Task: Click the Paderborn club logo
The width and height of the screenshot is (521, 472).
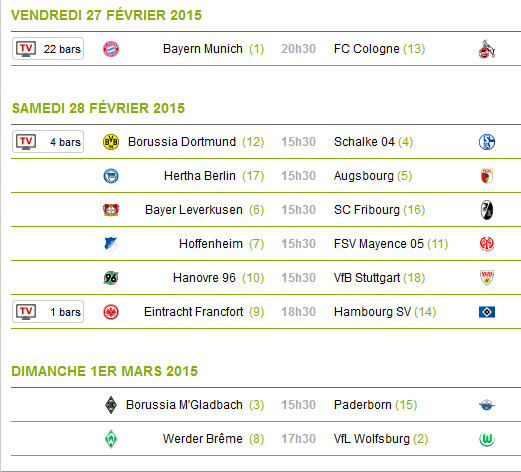Action: coord(487,405)
